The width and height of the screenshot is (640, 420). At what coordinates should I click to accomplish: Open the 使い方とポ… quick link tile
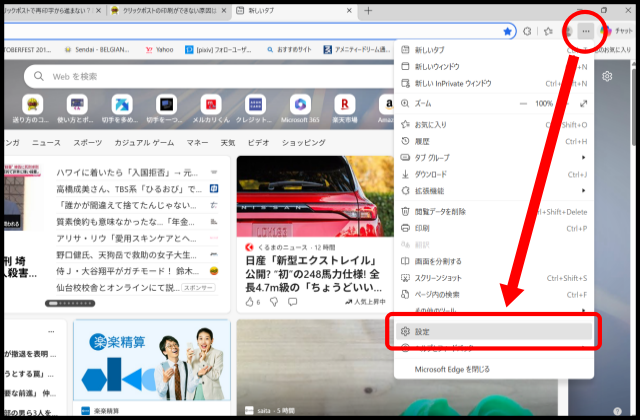point(77,109)
